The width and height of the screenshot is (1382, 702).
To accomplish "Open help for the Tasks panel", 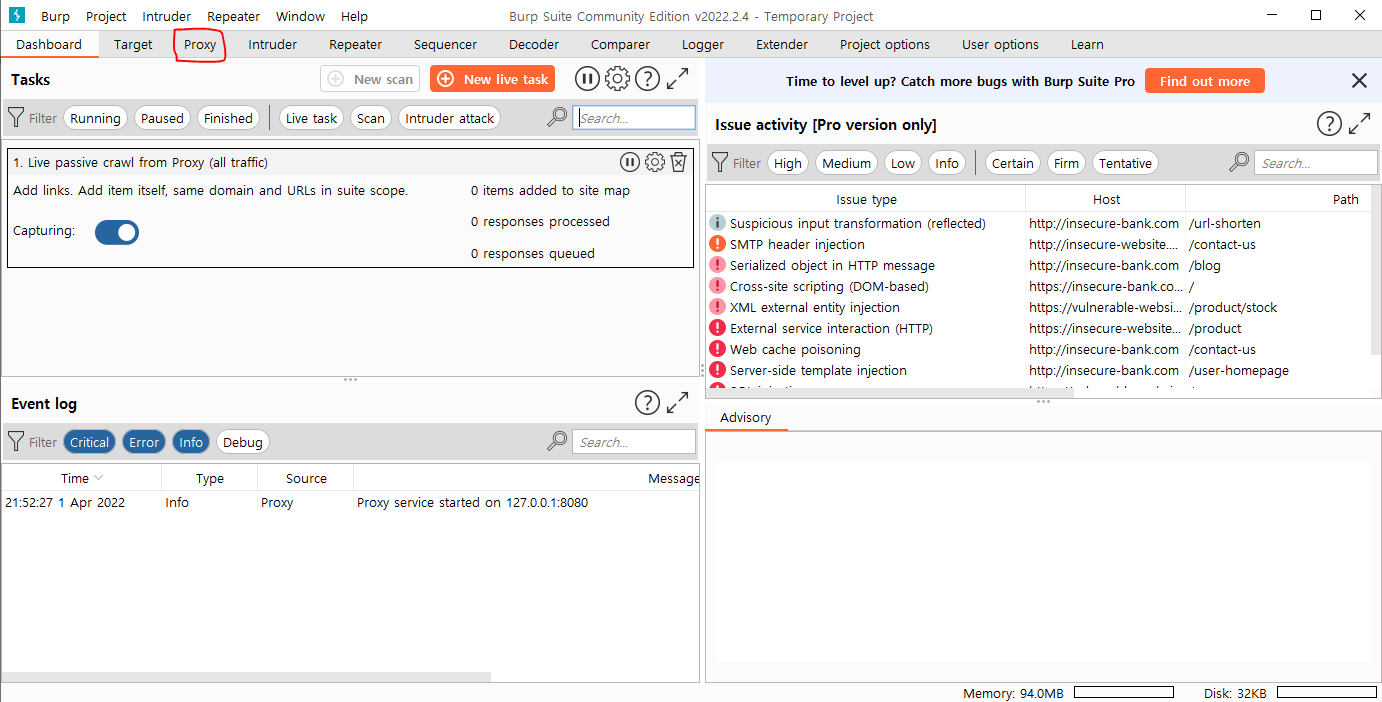I will coord(647,79).
